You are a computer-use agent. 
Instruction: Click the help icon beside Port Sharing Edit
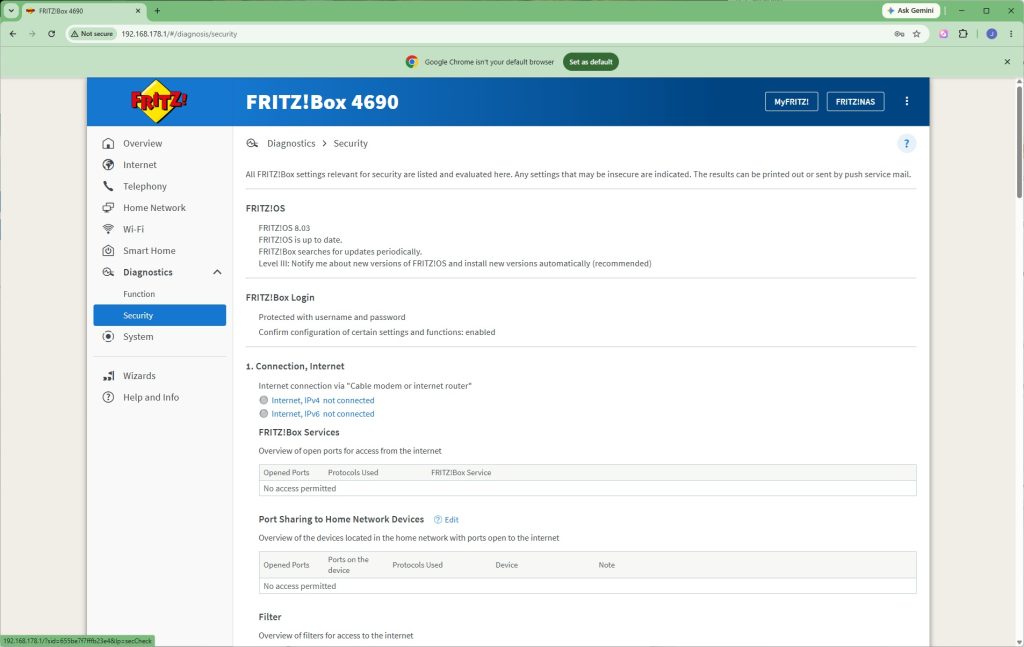tap(438, 520)
